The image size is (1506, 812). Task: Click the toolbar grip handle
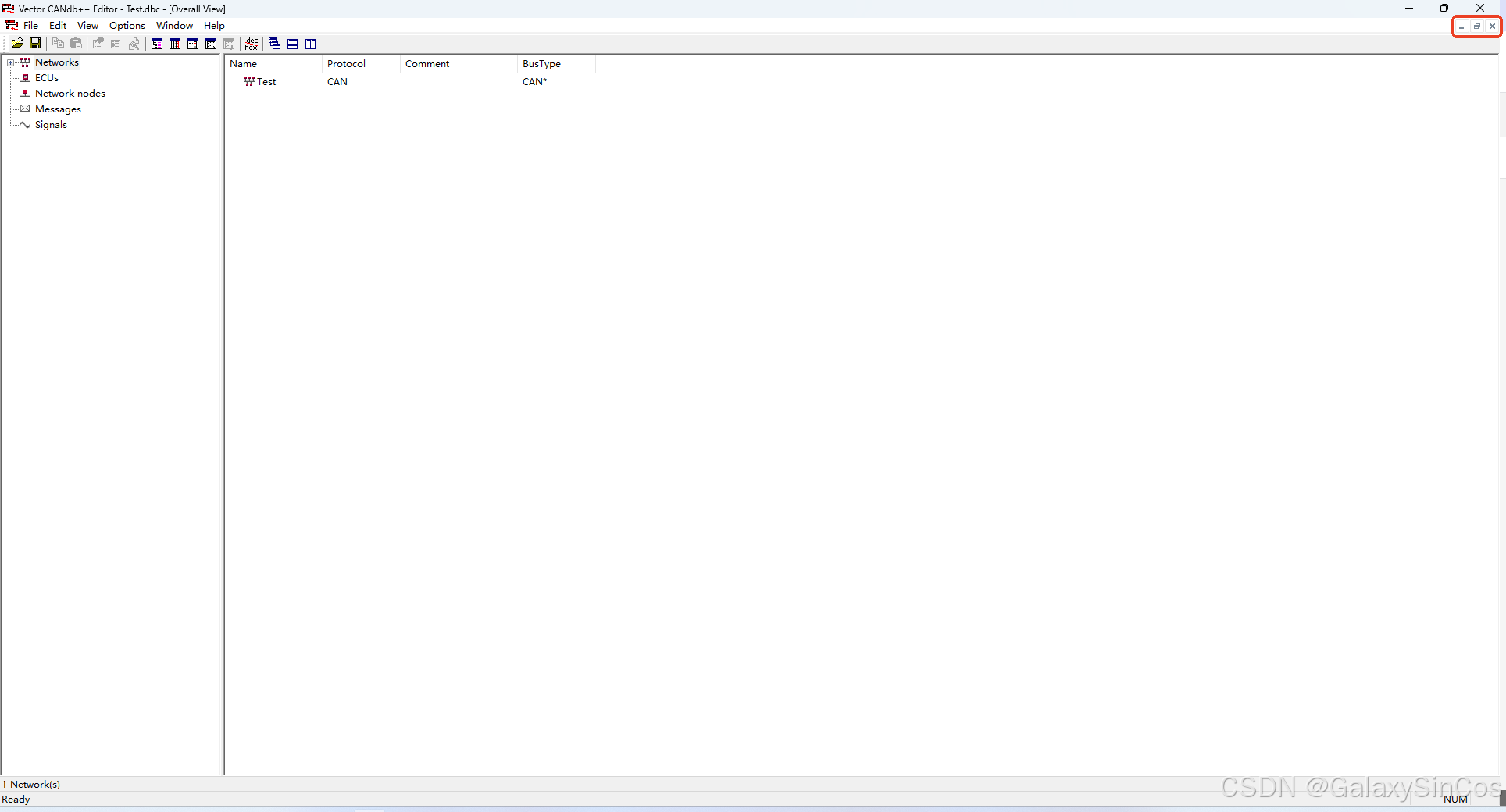(5, 44)
